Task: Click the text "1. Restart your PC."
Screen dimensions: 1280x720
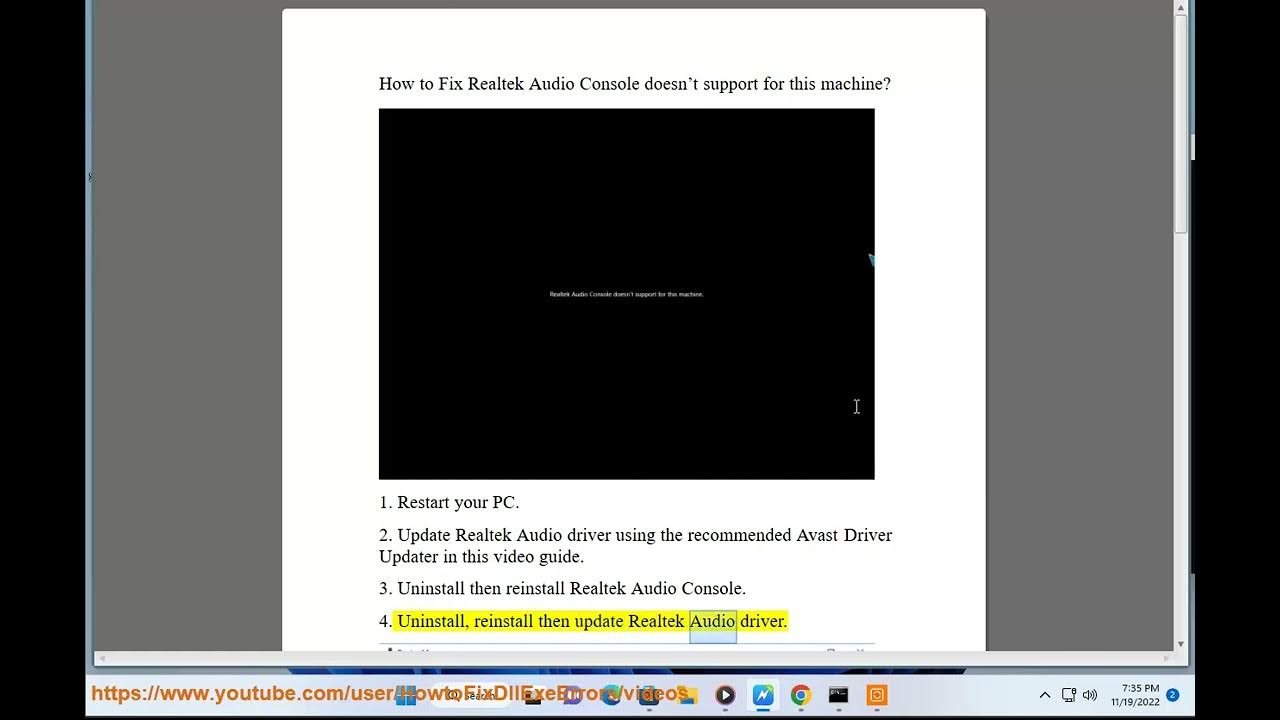Action: [x=449, y=502]
